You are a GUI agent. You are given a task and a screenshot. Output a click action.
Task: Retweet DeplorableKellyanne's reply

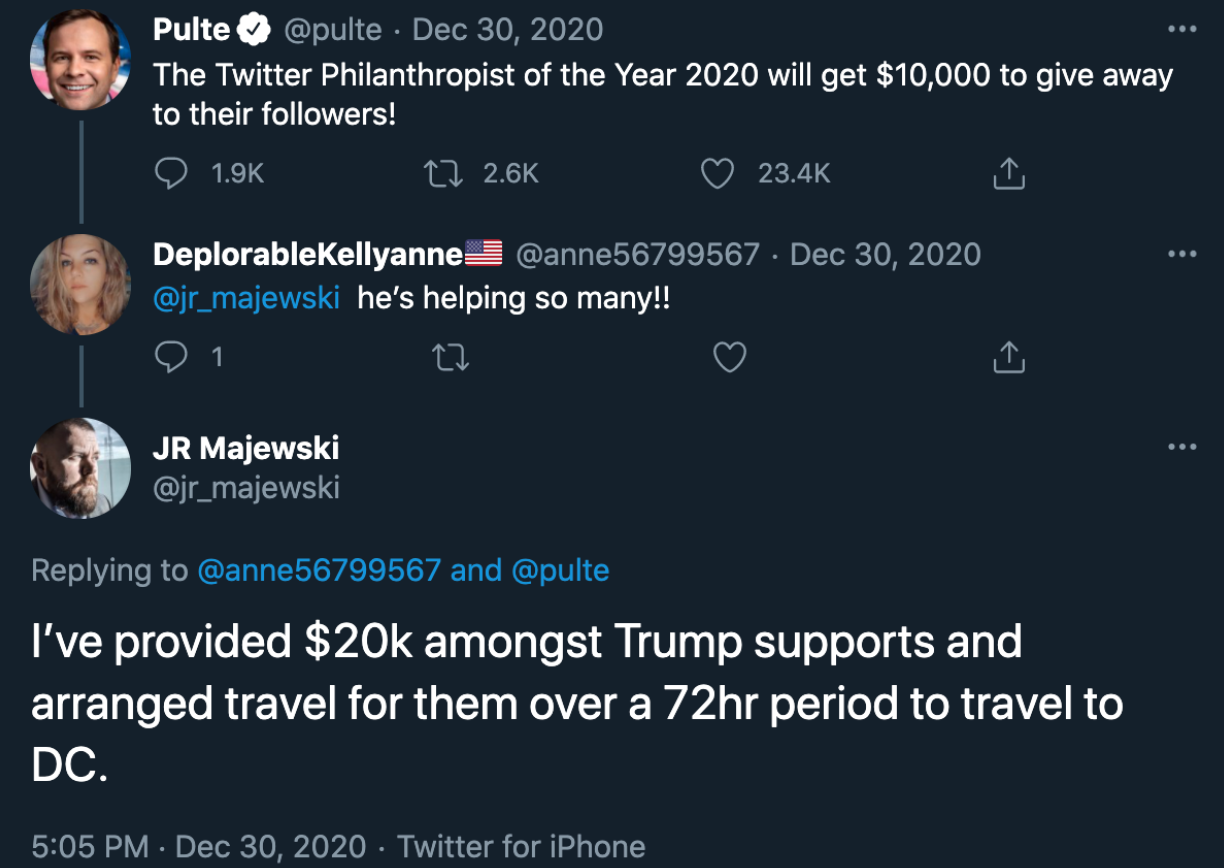coord(449,357)
